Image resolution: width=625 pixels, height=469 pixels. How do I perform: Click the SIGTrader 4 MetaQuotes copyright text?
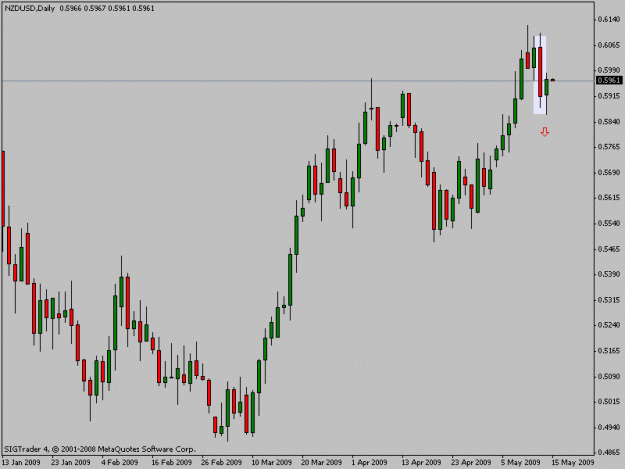[x=100, y=449]
